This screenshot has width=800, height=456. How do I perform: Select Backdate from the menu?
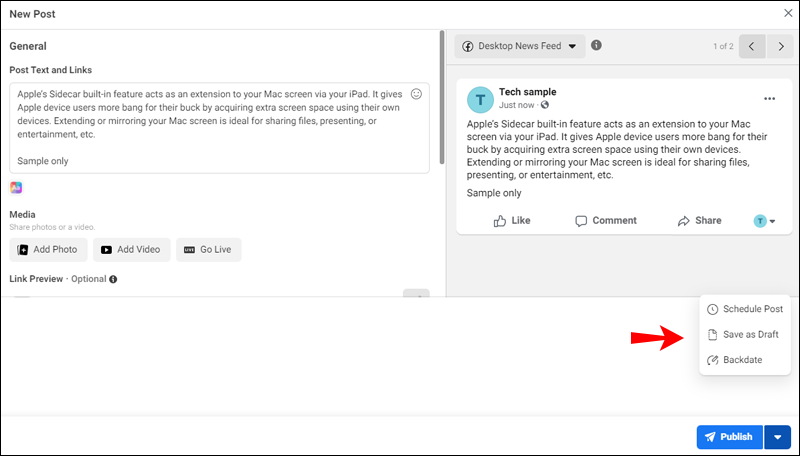[x=742, y=359]
